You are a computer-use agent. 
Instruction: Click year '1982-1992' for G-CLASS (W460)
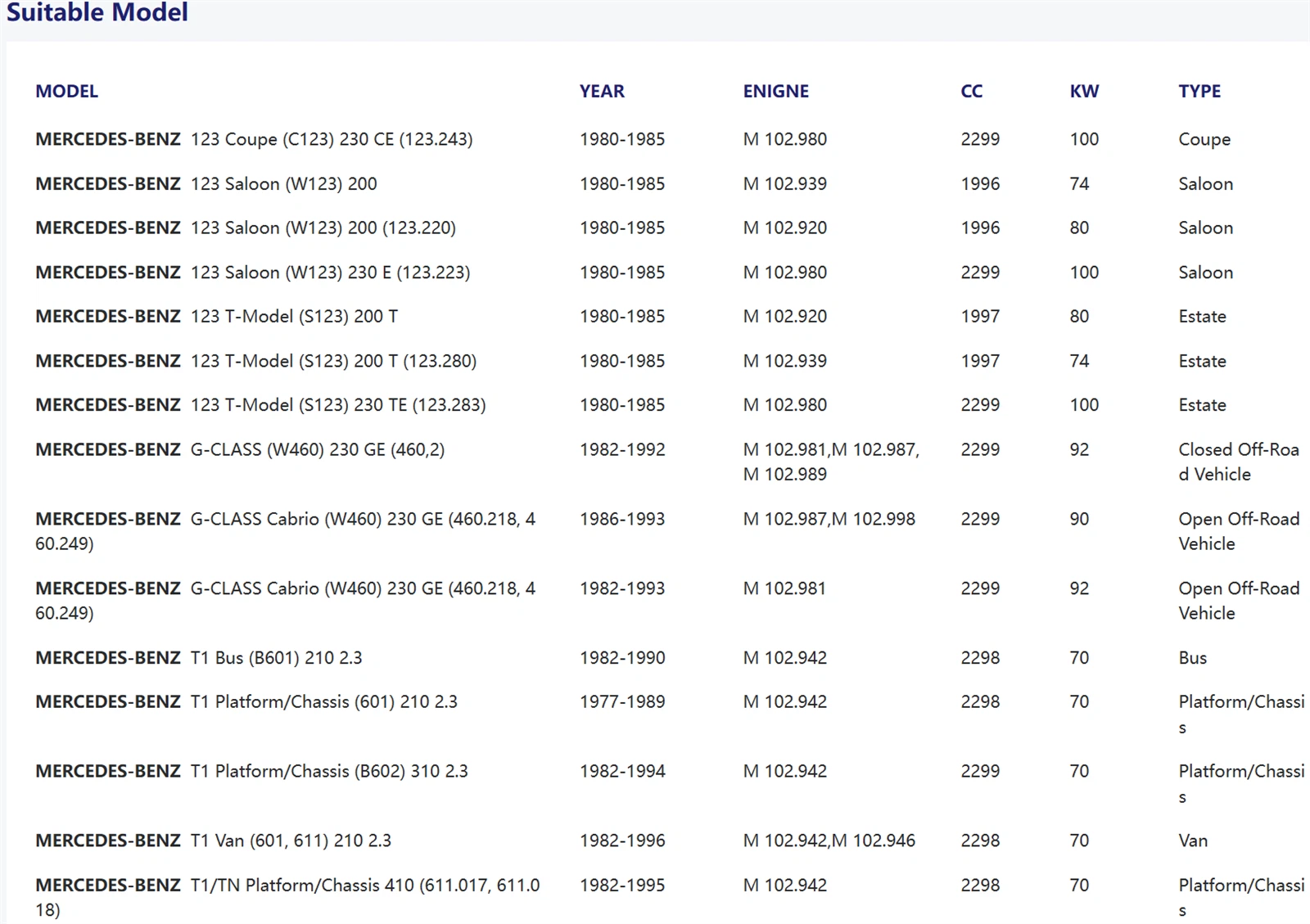pyautogui.click(x=622, y=450)
